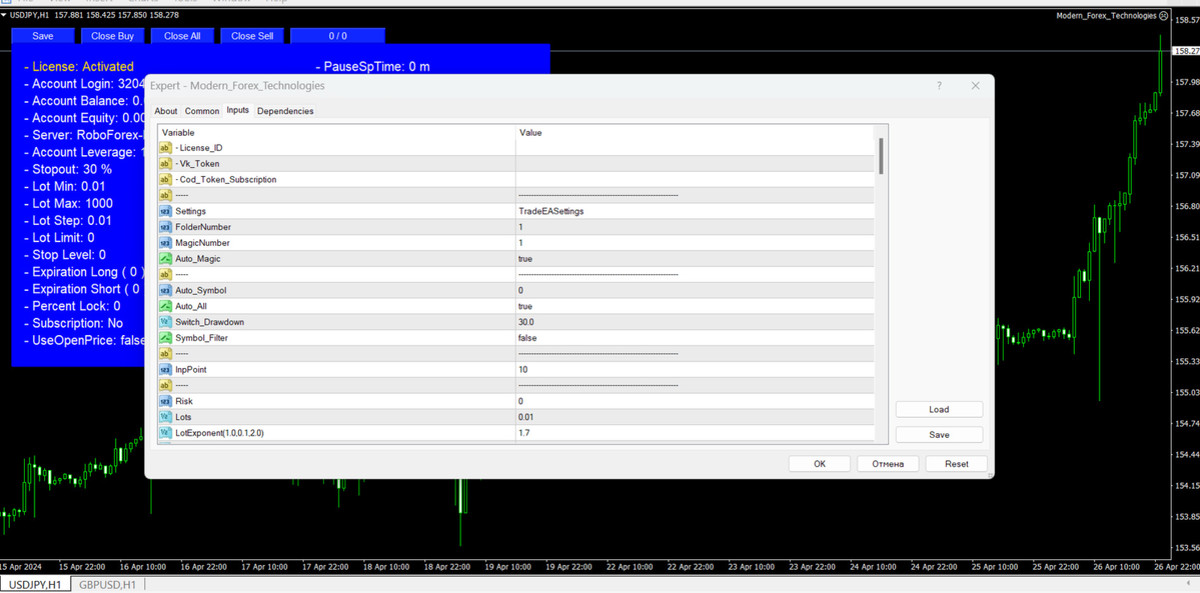
Task: Click the Switch_Drawdown double type icon
Action: coord(166,322)
